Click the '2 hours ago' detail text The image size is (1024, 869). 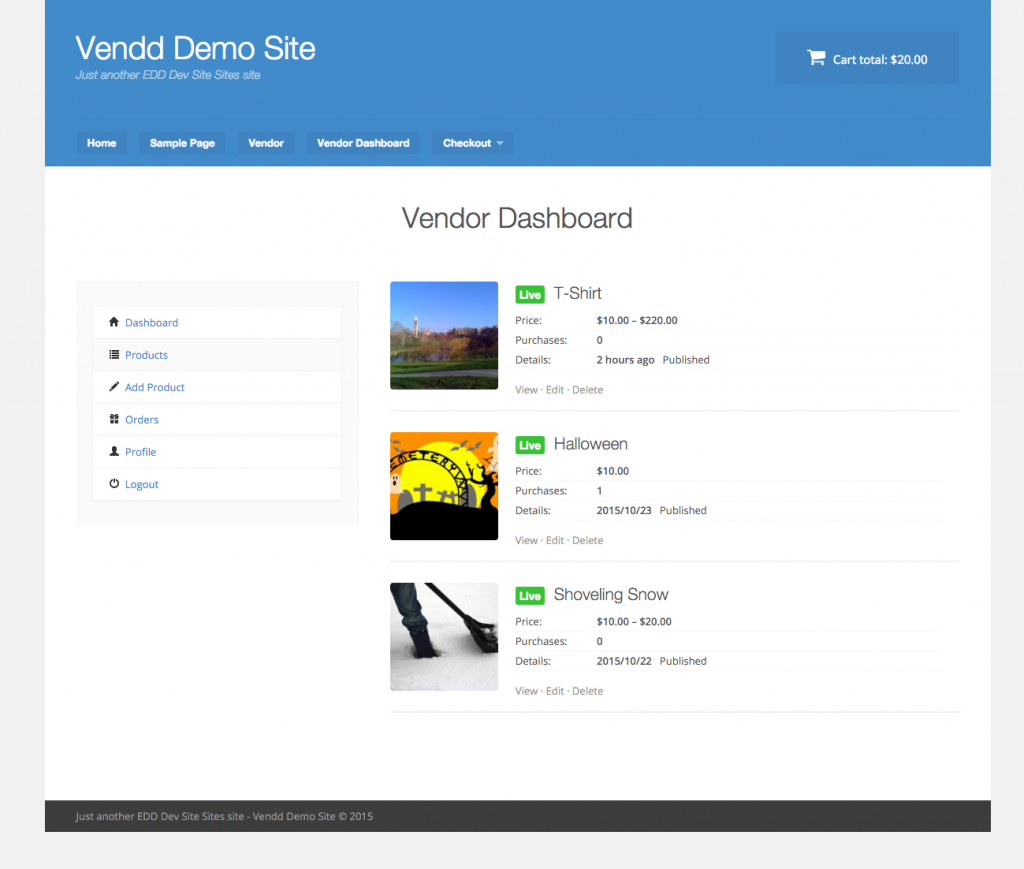coord(625,360)
